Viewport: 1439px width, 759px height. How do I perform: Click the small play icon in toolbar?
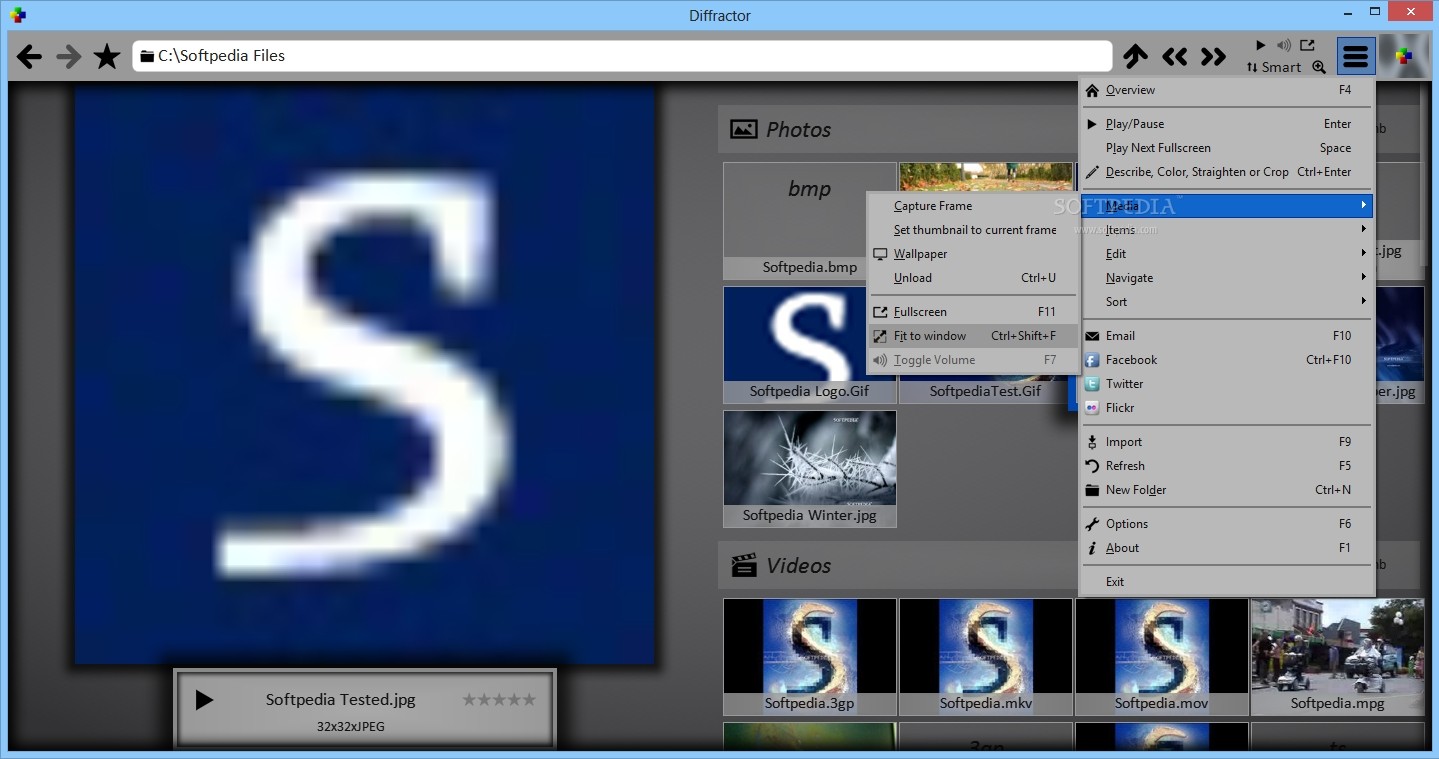[x=1260, y=45]
